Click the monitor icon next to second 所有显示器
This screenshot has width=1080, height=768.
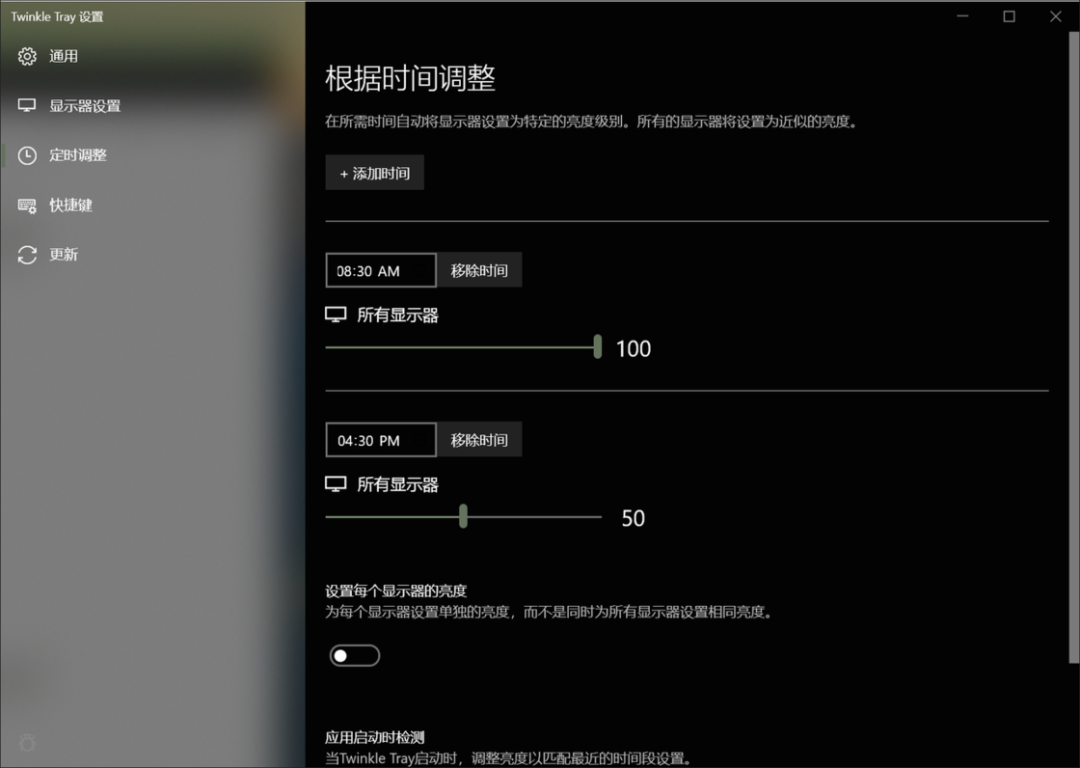pos(334,483)
